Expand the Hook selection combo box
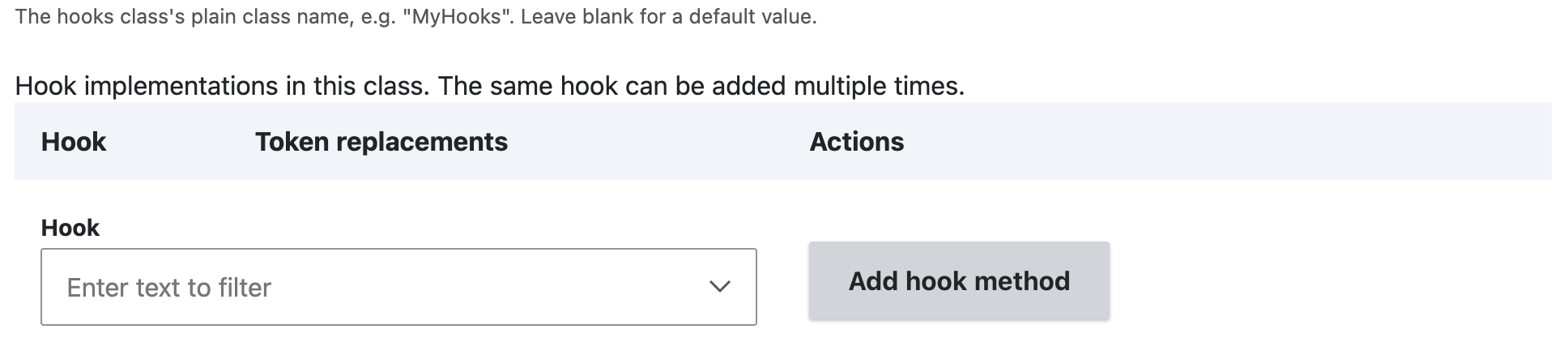The height and width of the screenshot is (342, 1568). (x=398, y=287)
